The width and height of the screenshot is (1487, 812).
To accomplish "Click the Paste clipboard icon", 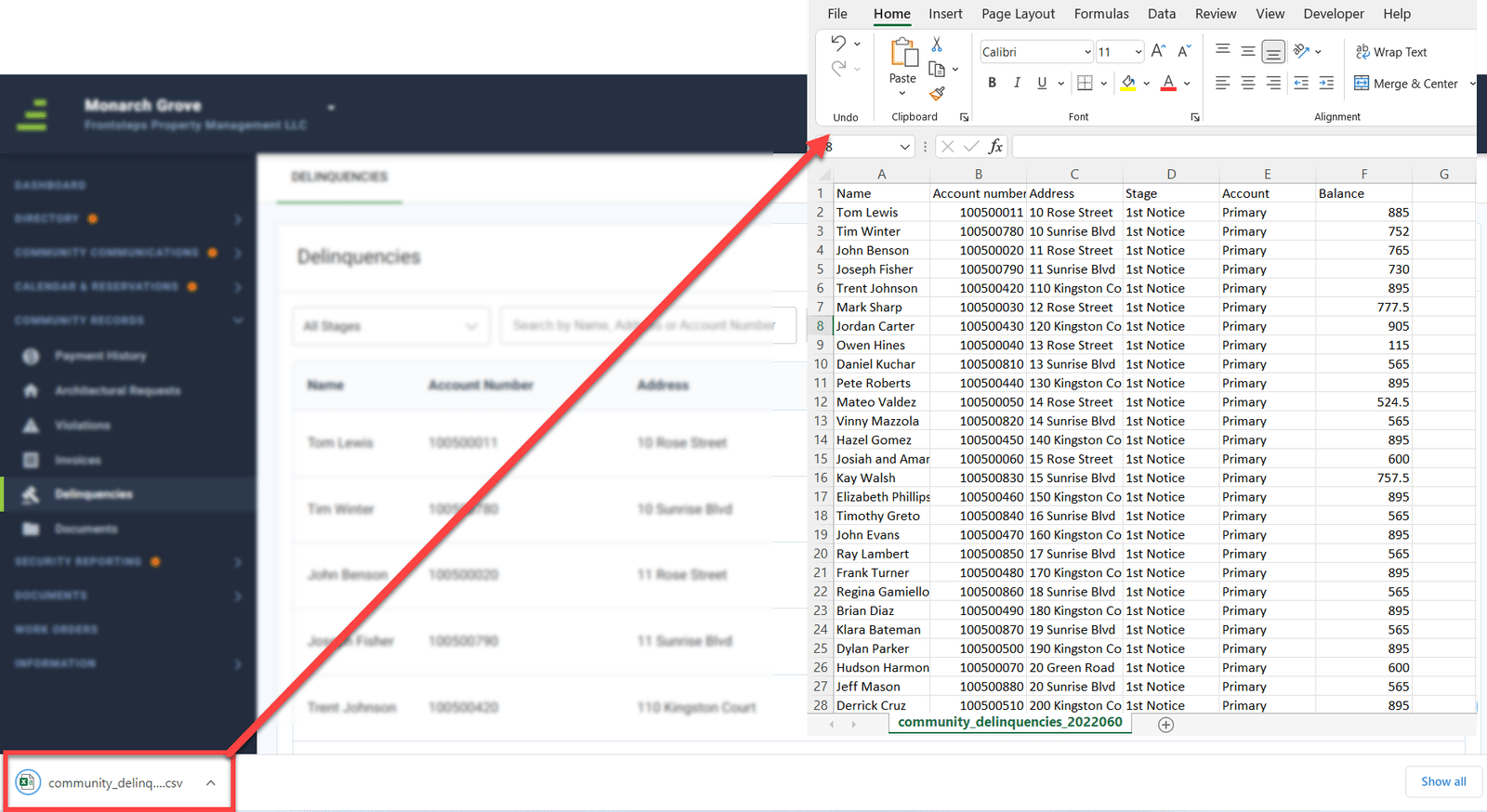I will tap(903, 53).
